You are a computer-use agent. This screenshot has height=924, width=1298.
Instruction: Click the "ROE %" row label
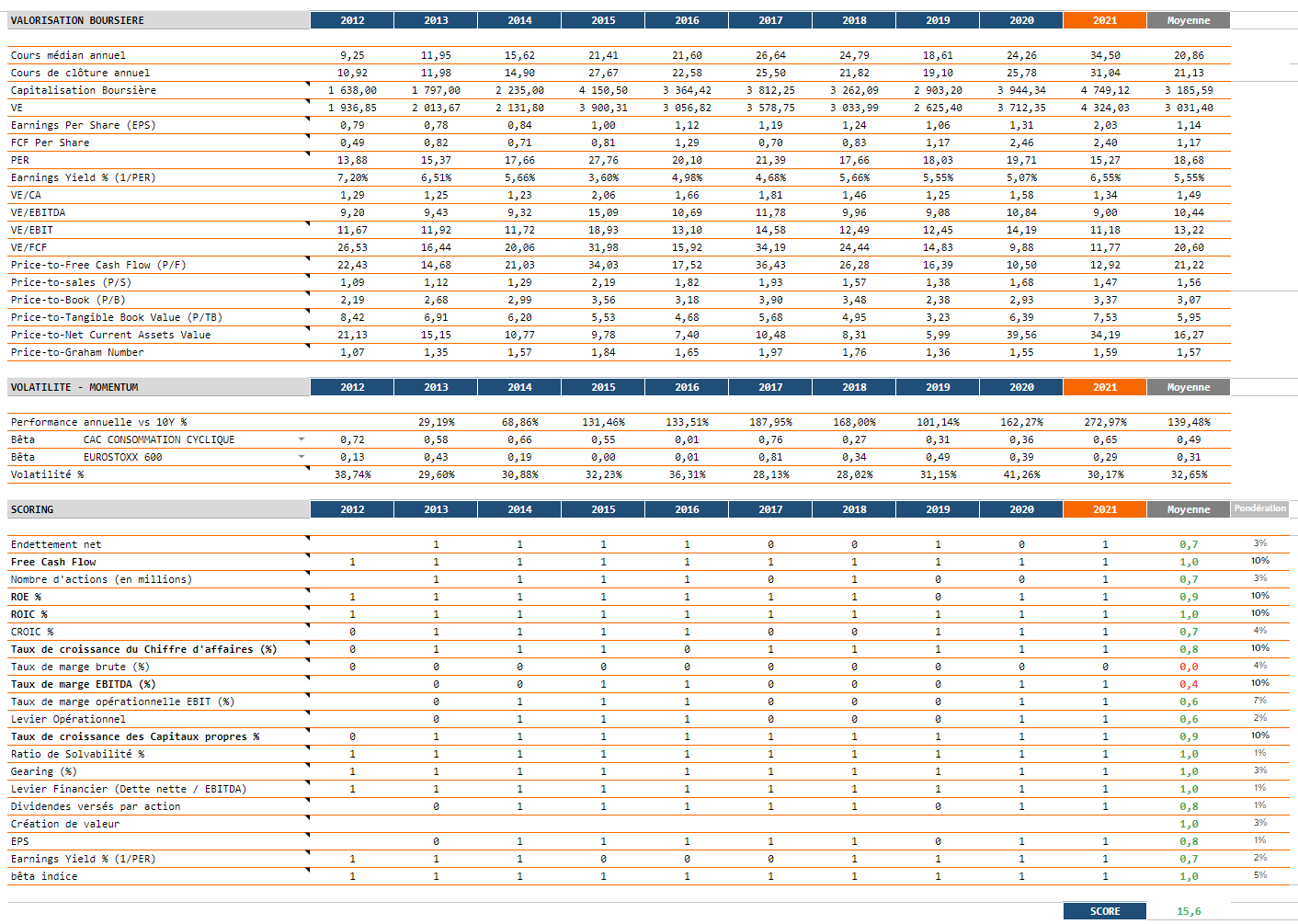[26, 597]
